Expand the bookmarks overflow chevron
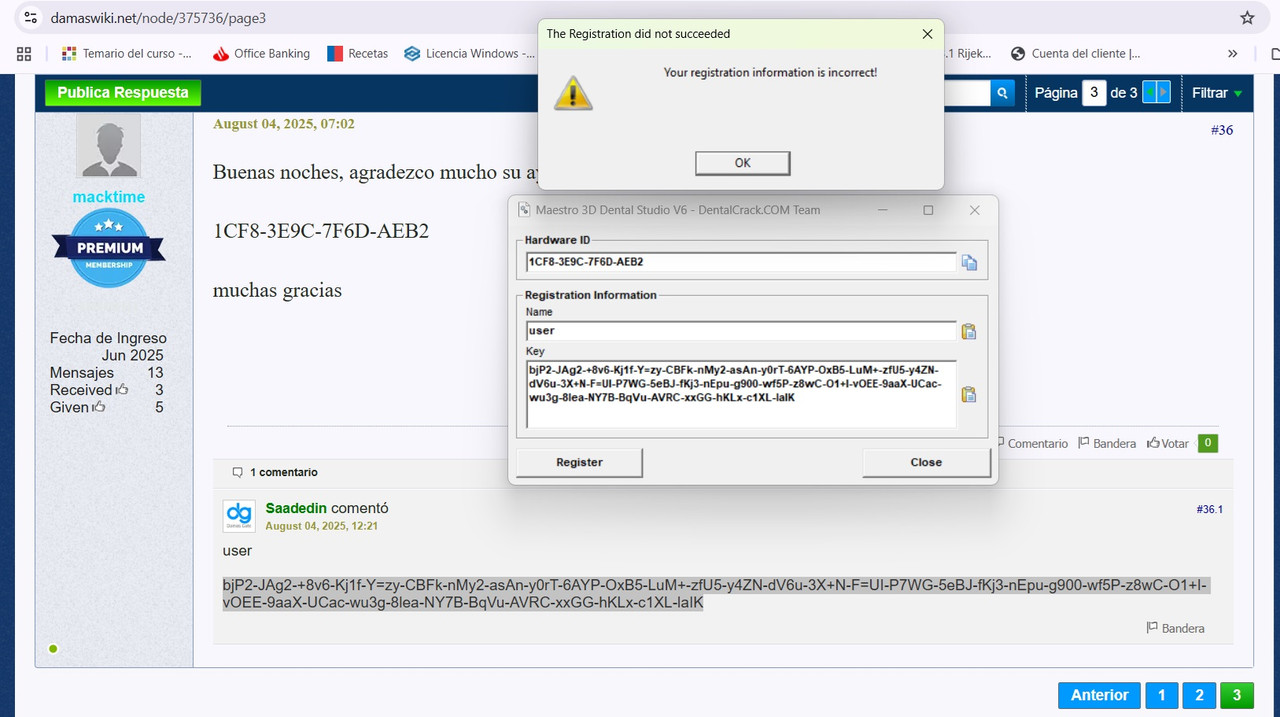 pos(1232,54)
